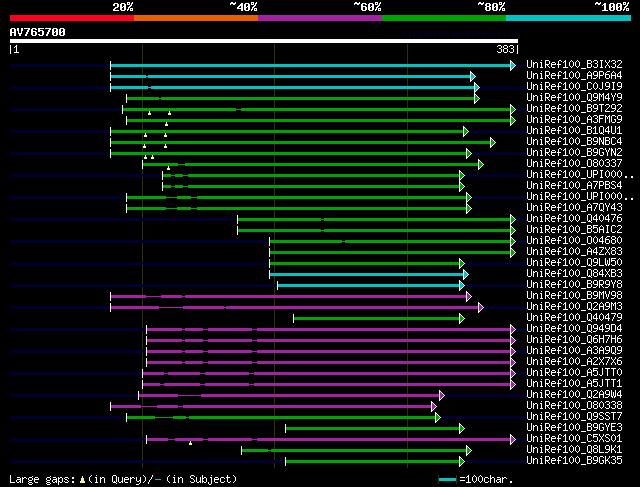The height and width of the screenshot is (487, 640).
Task: Click the UniRef100_O04680 label
Action: (x=574, y=241)
